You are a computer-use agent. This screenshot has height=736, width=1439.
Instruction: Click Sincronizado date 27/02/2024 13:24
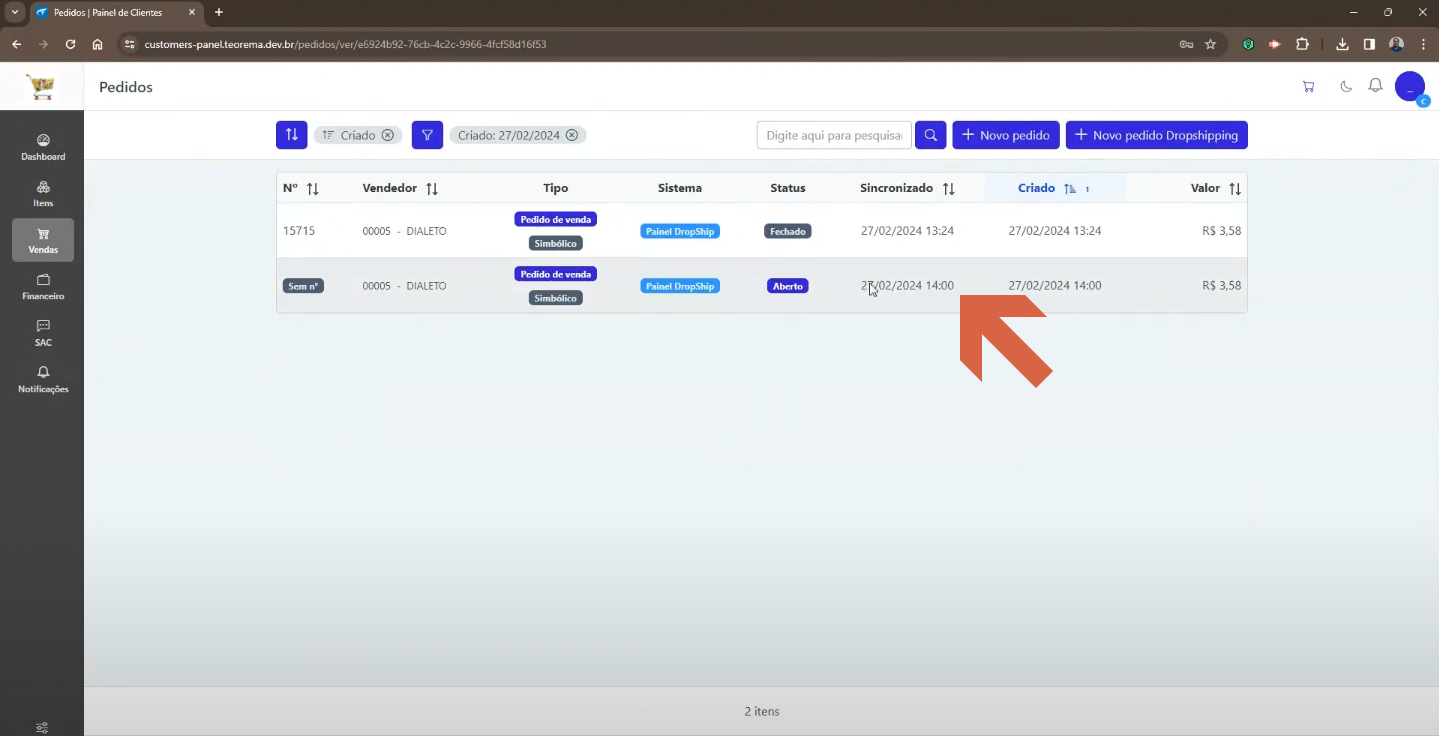pyautogui.click(x=907, y=231)
